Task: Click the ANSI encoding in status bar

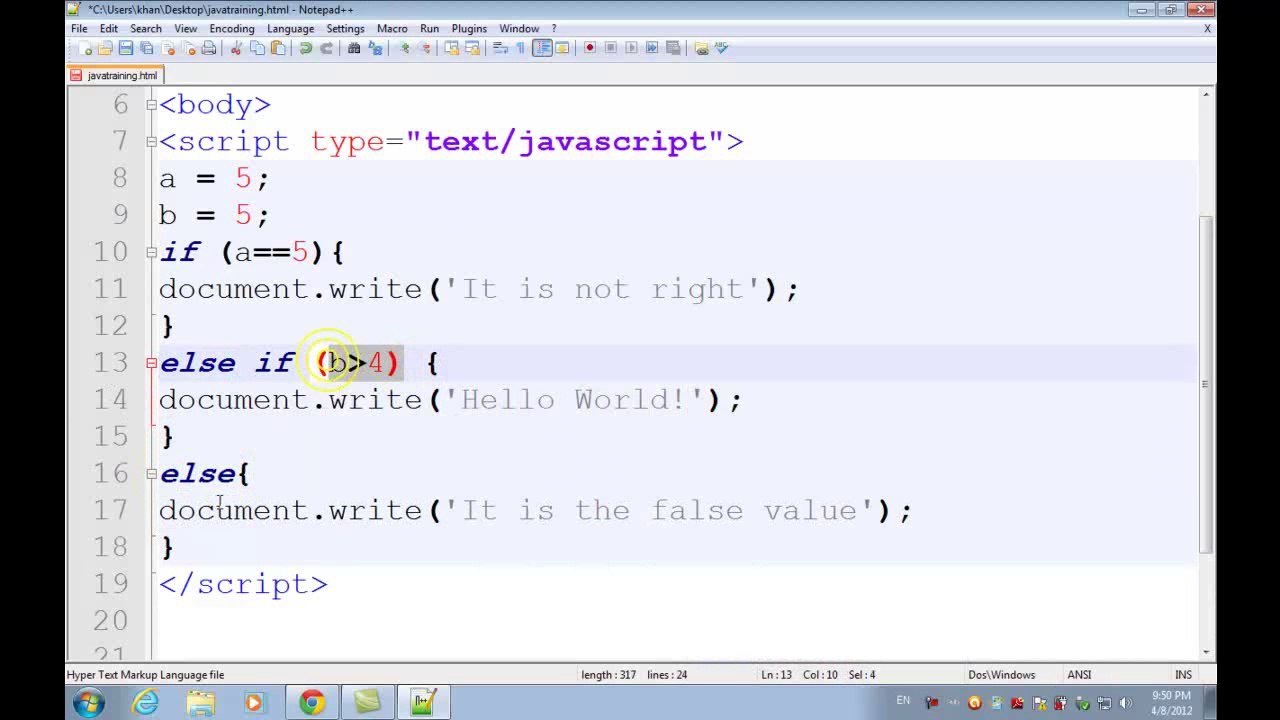Action: [1079, 675]
